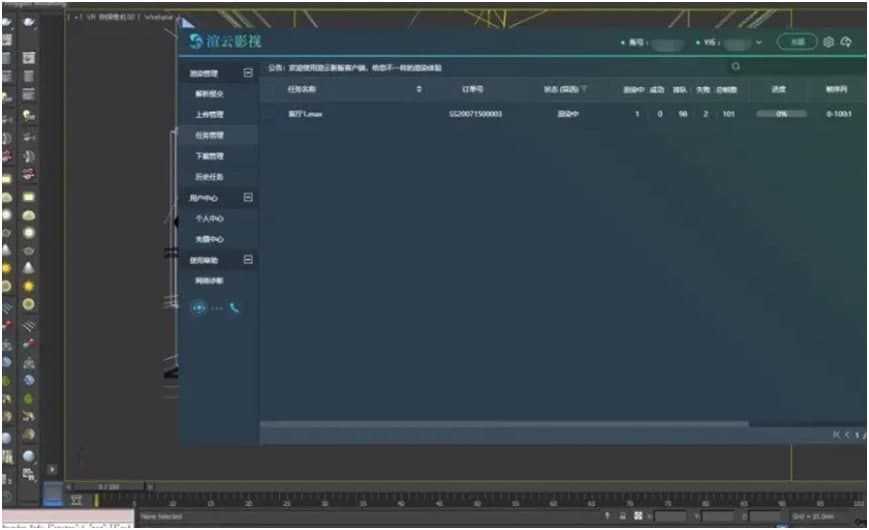Open settings via the gear icon
Viewport: 869px width, 530px height.
828,42
